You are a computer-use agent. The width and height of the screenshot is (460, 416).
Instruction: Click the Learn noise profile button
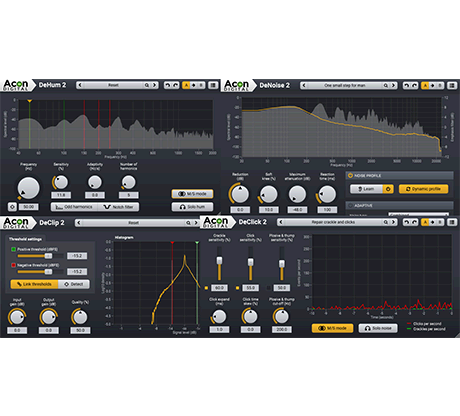pos(366,189)
